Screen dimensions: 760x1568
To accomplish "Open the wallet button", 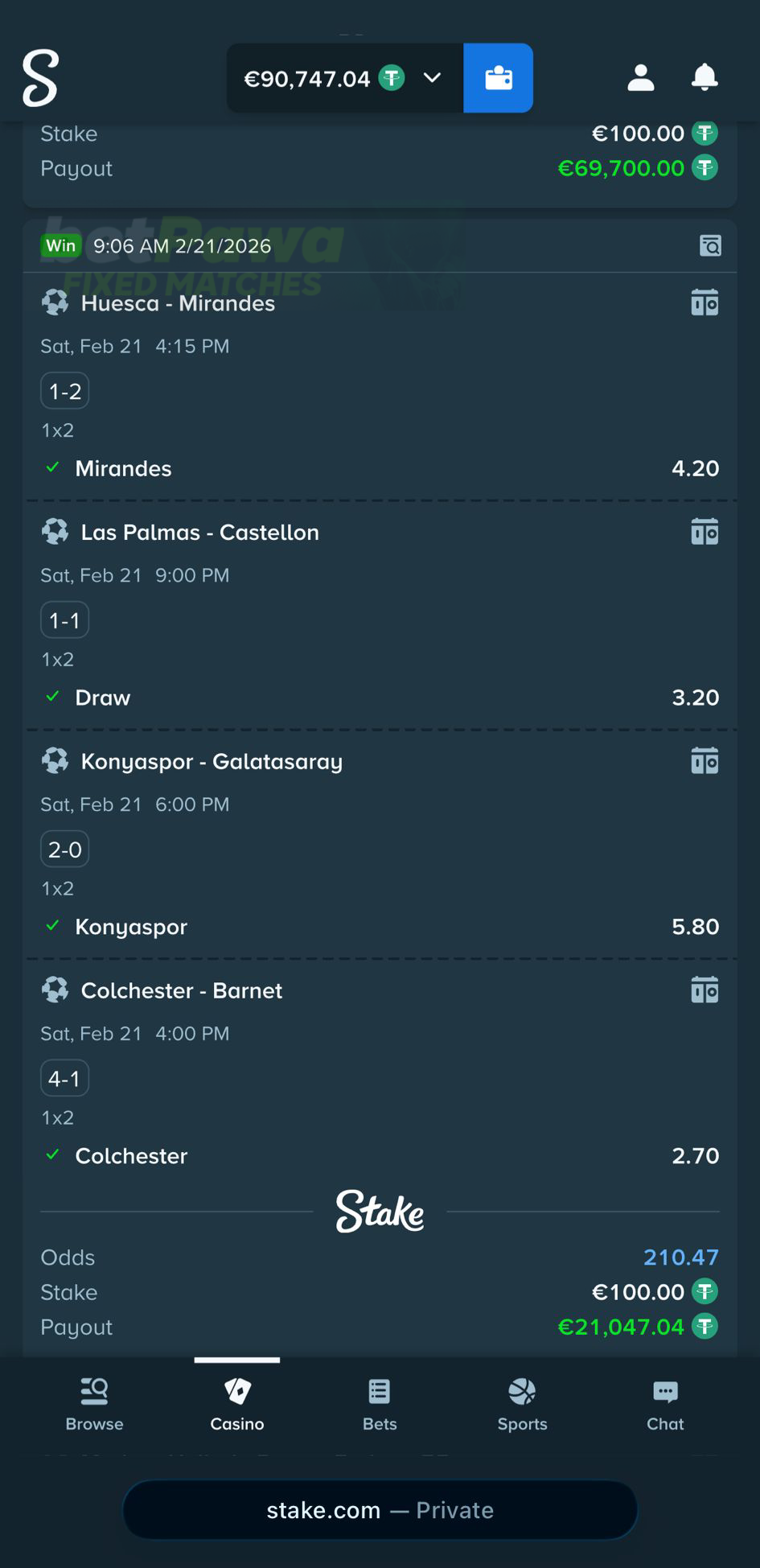I will point(498,78).
